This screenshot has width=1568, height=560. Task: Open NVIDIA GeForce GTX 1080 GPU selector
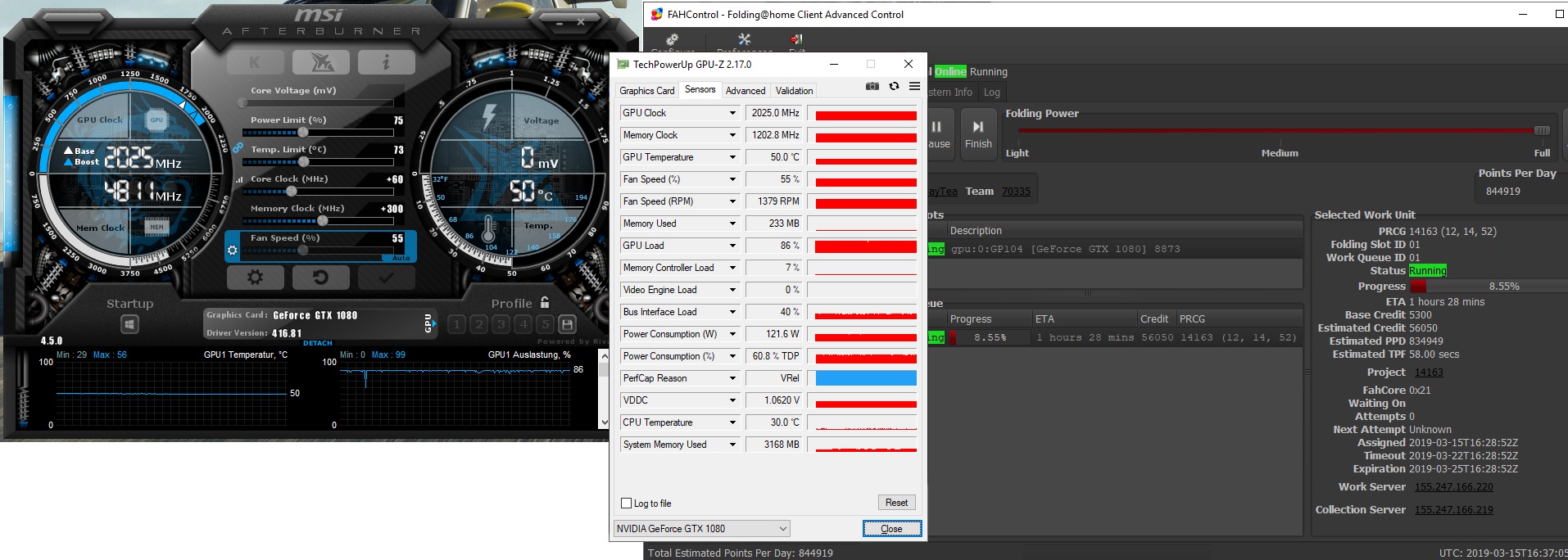pyautogui.click(x=702, y=529)
